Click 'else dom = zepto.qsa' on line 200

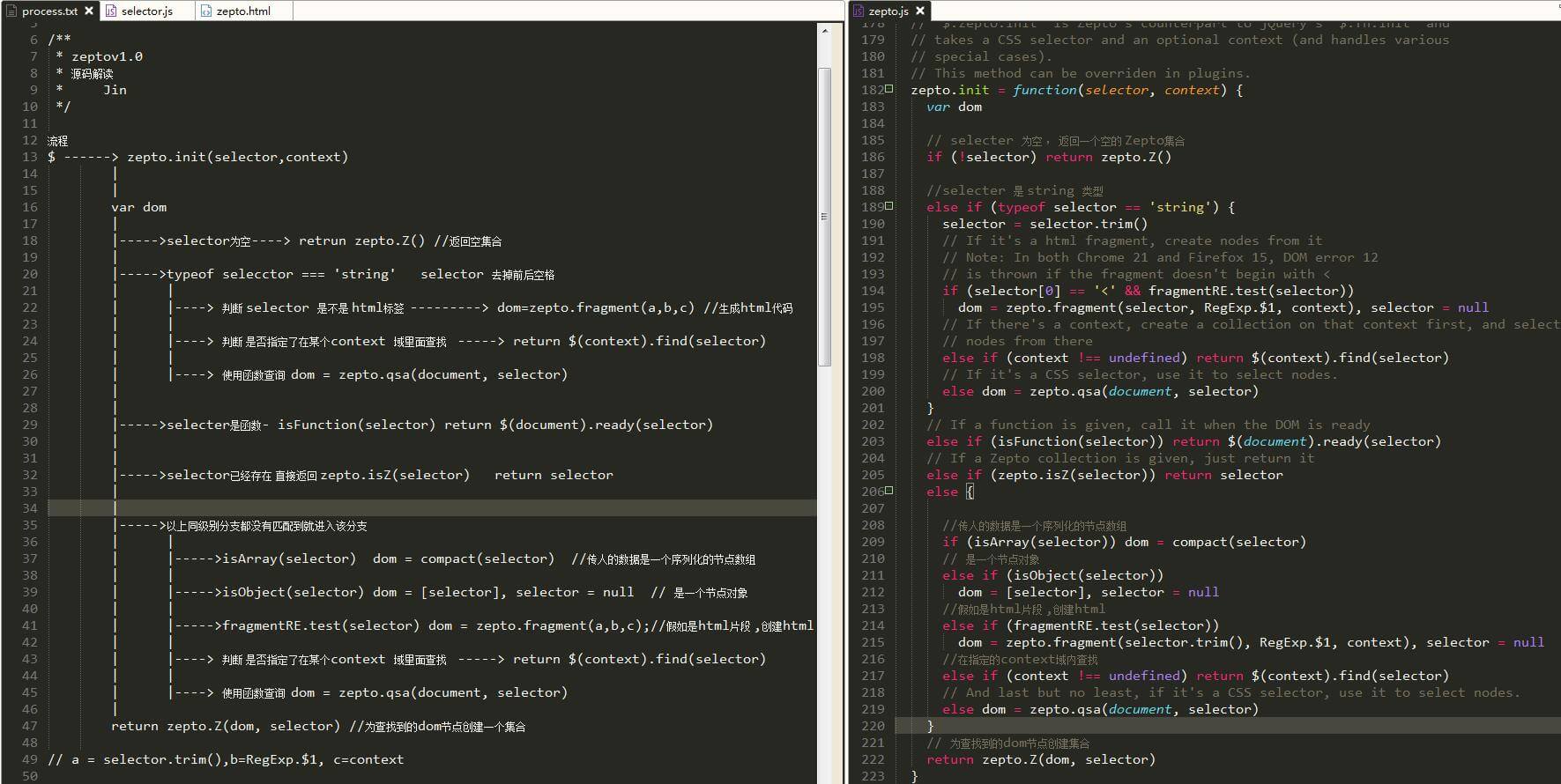coord(1022,391)
